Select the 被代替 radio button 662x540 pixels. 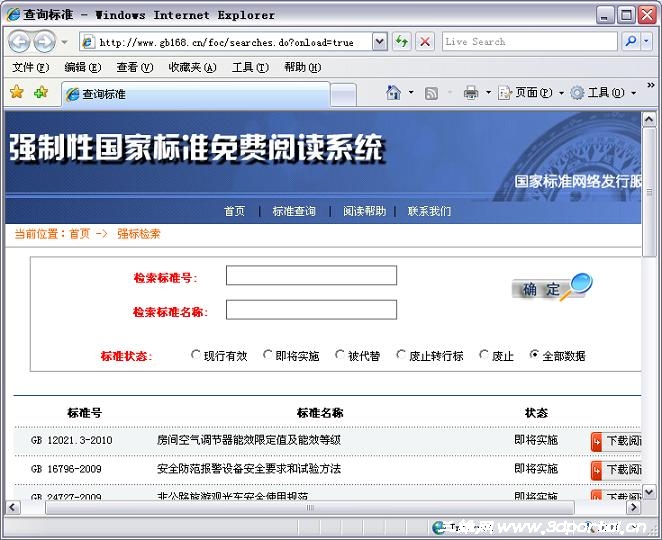(x=339, y=354)
